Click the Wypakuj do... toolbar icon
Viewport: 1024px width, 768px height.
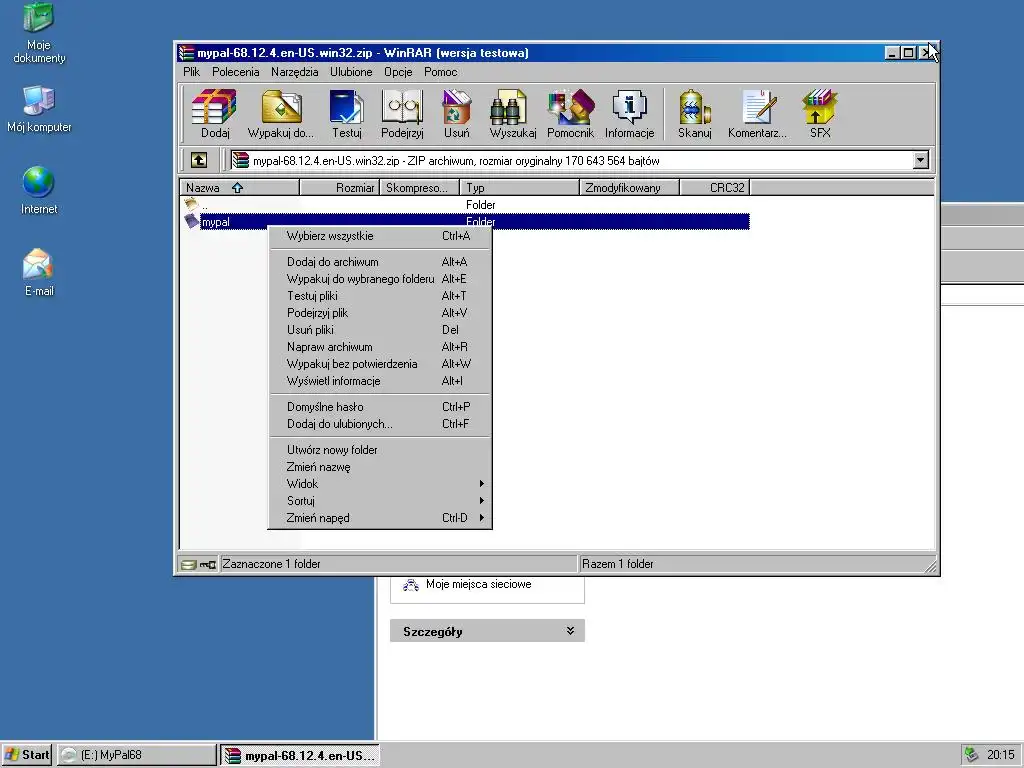pyautogui.click(x=281, y=114)
